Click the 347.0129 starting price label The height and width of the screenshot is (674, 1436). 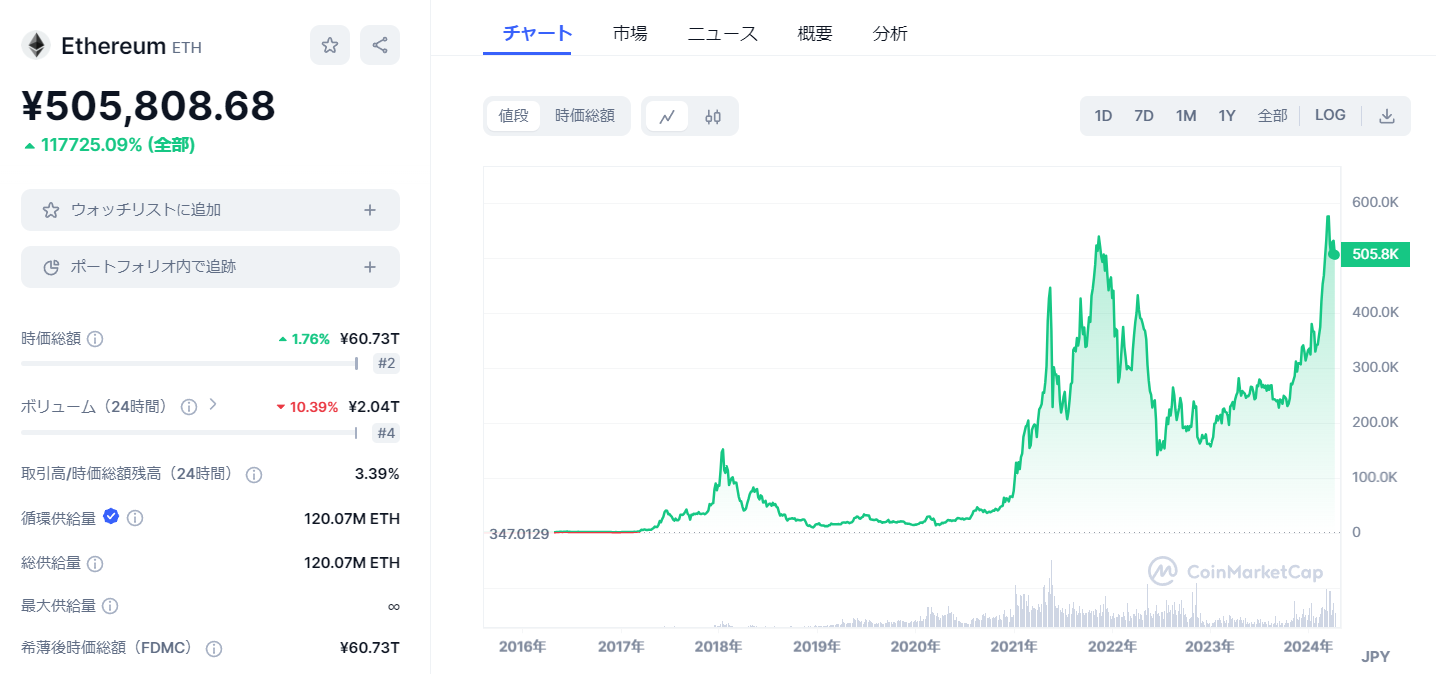tap(519, 534)
